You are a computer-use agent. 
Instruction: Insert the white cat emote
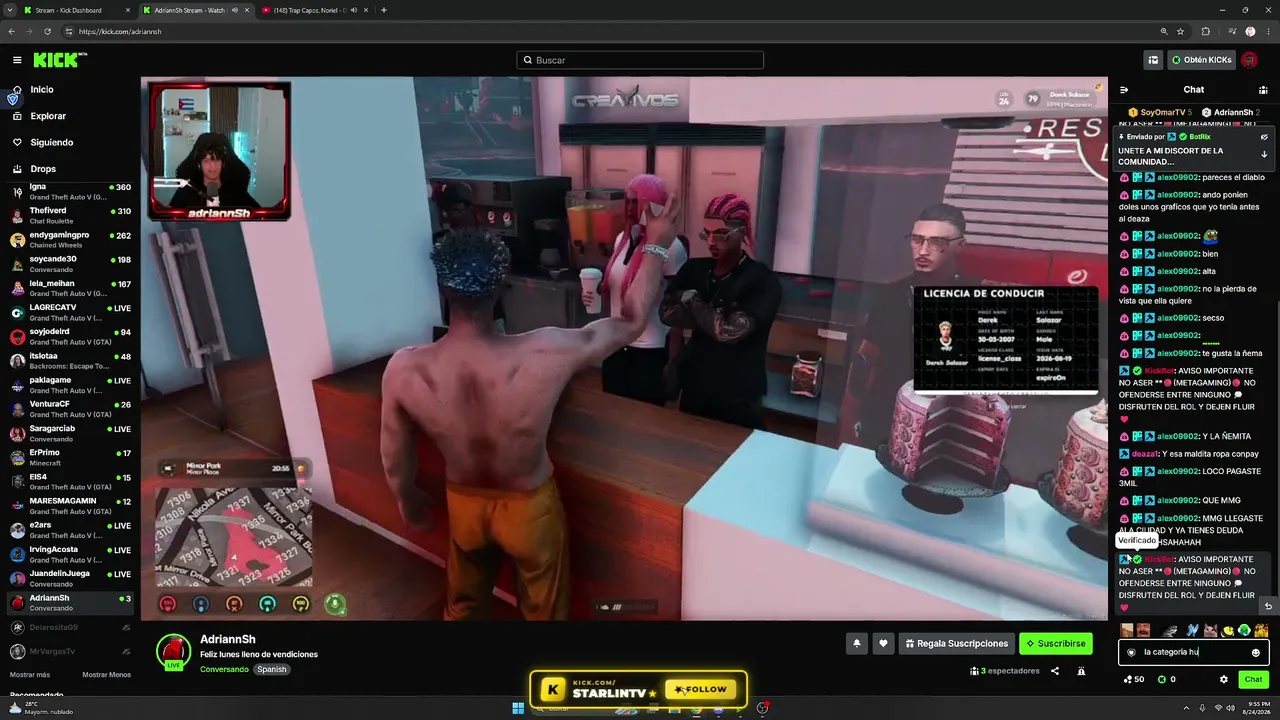pyautogui.click(x=1210, y=630)
